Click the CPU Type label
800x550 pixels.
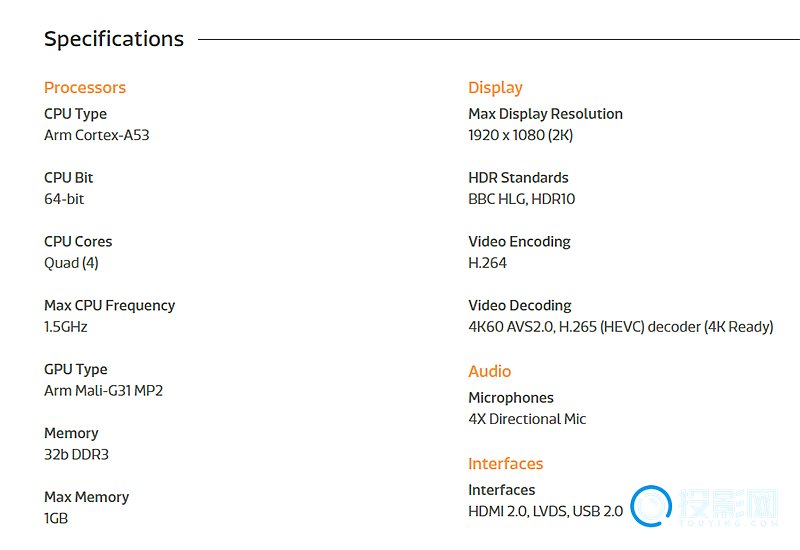[x=75, y=114]
